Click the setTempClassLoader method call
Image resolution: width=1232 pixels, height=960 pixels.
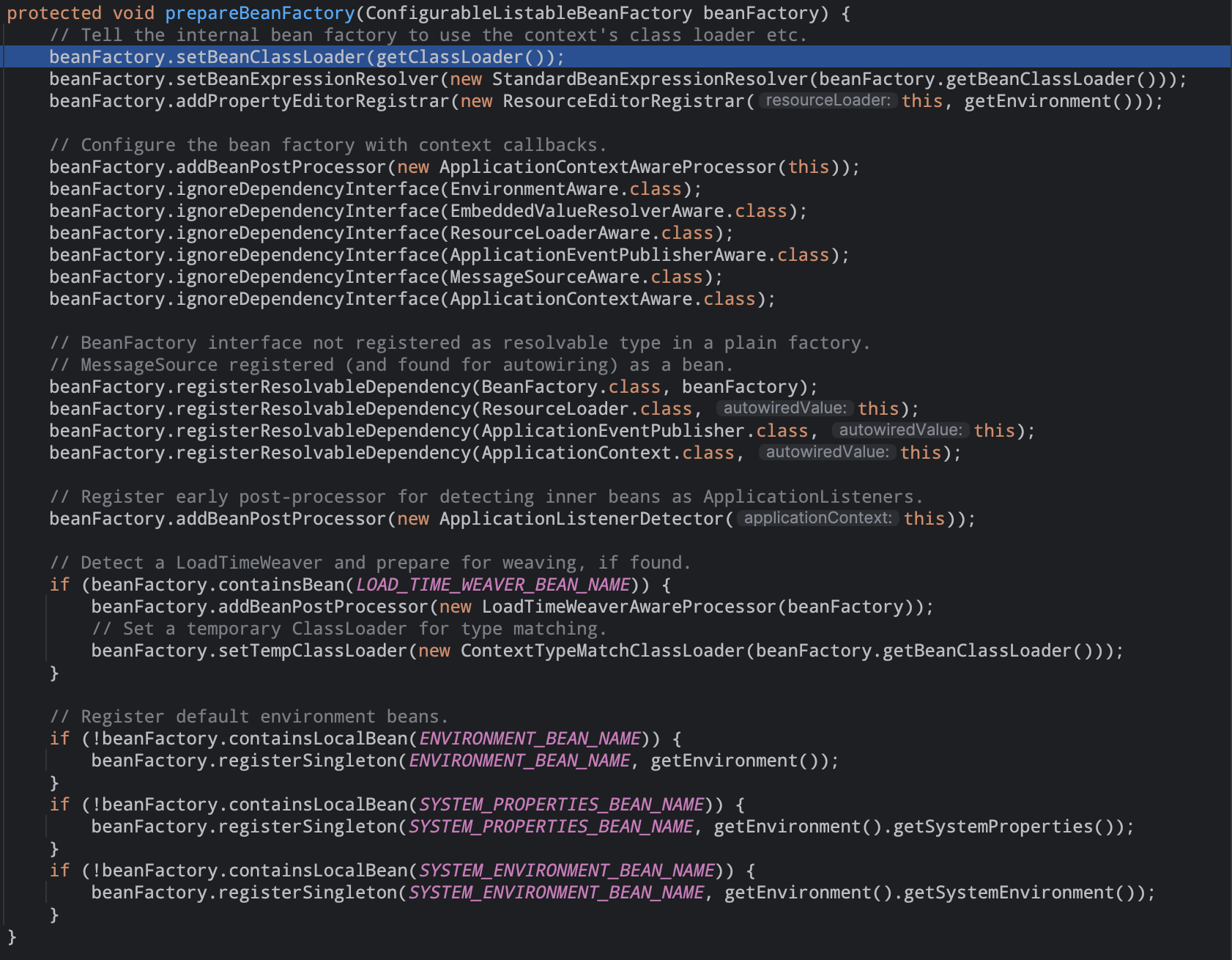click(312, 651)
